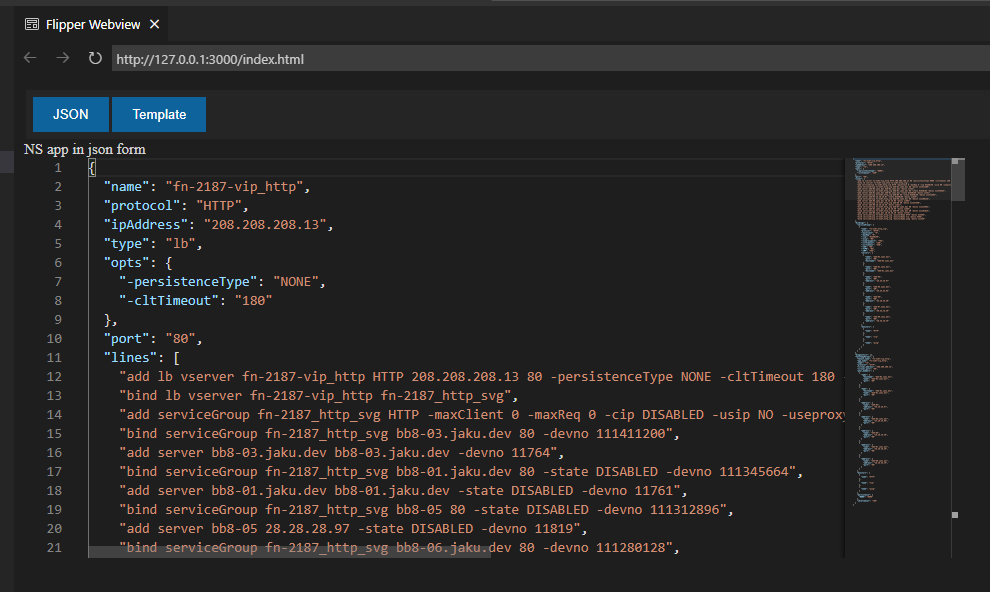Click the "add server bb8-05 28.28.28.97" line

point(353,528)
